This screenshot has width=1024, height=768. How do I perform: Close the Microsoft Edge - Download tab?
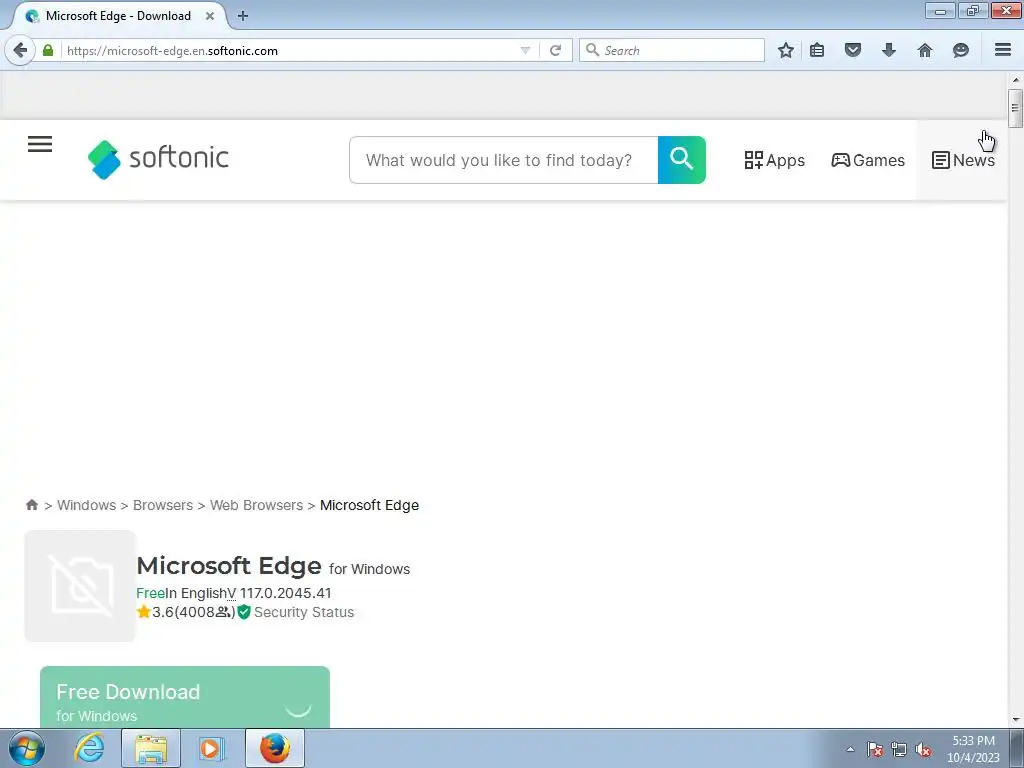[210, 16]
